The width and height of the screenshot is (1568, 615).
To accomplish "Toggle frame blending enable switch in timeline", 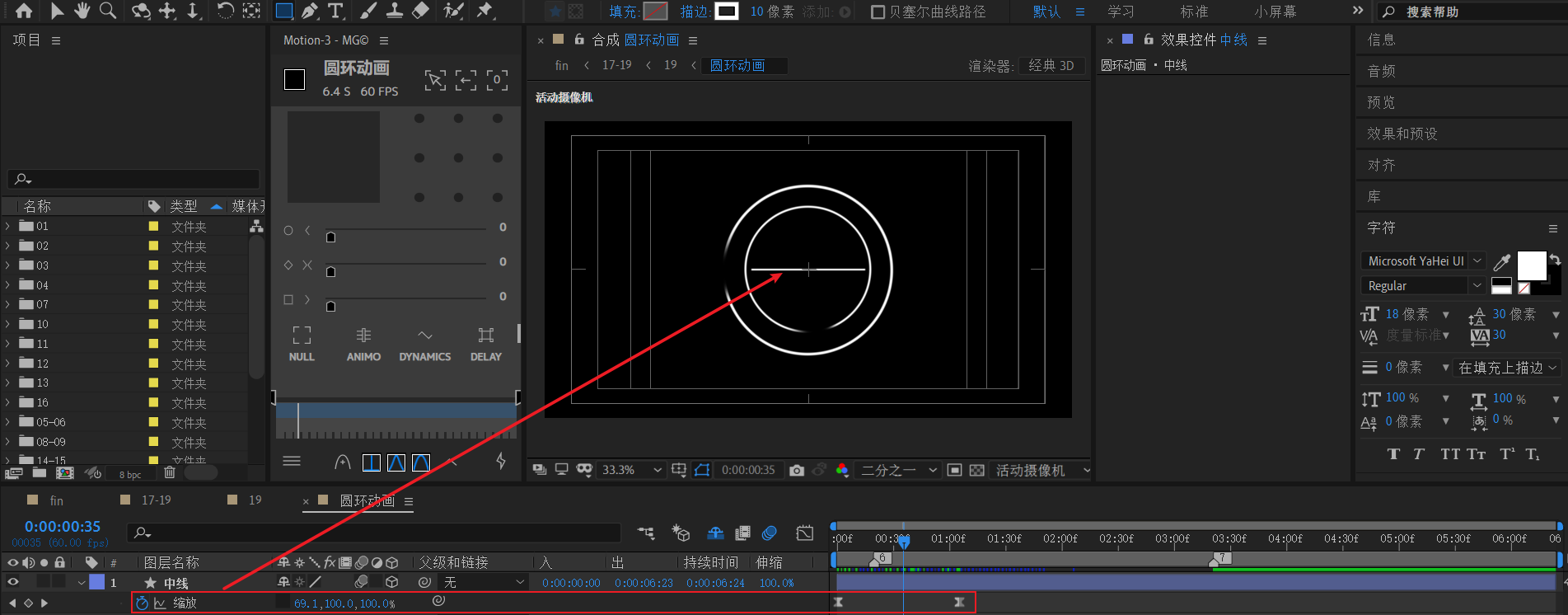I will [742, 533].
